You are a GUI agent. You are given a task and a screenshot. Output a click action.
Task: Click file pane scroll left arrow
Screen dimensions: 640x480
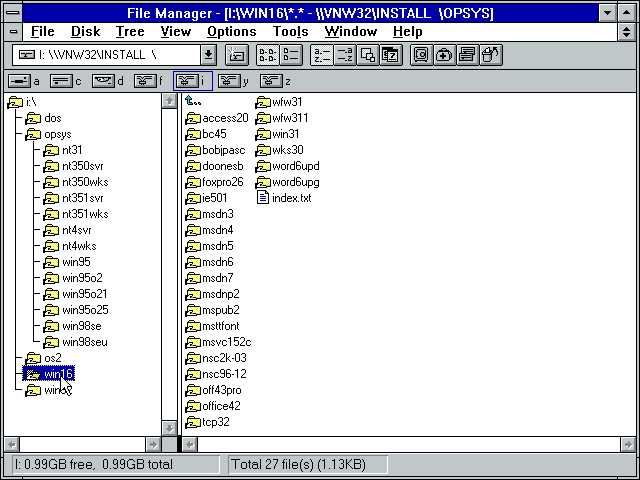coord(190,444)
